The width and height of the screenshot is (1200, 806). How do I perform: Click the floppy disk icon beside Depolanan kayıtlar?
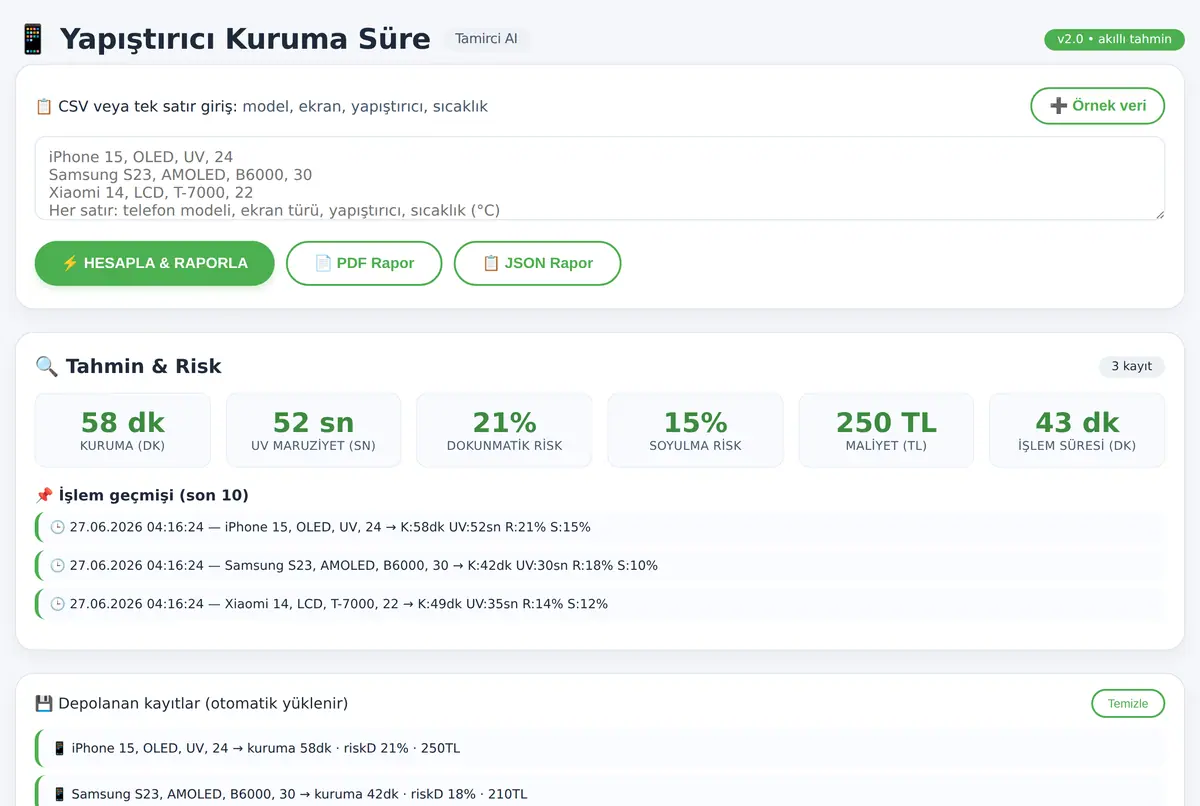pos(44,703)
